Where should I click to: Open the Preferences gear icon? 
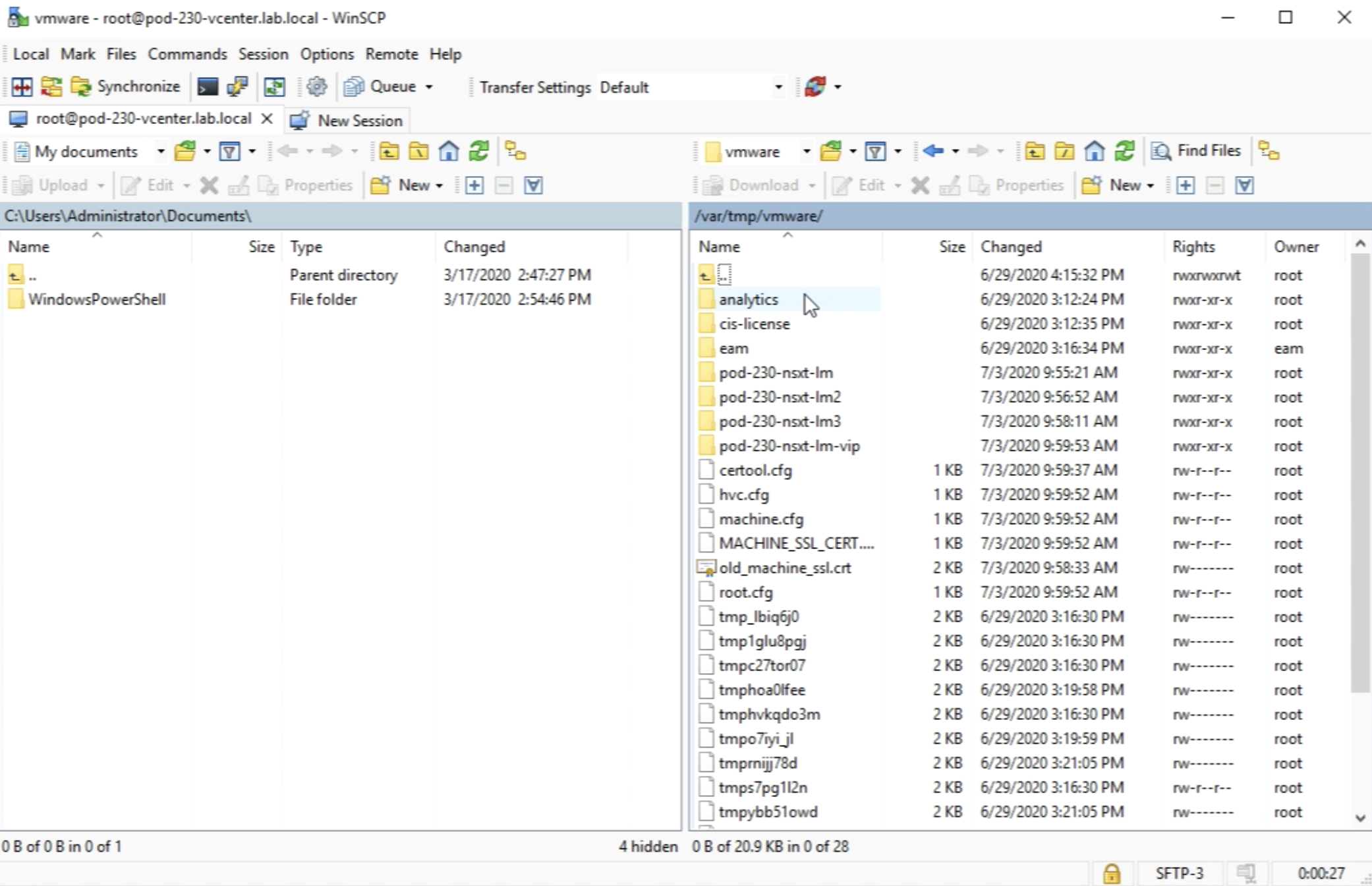pos(317,86)
